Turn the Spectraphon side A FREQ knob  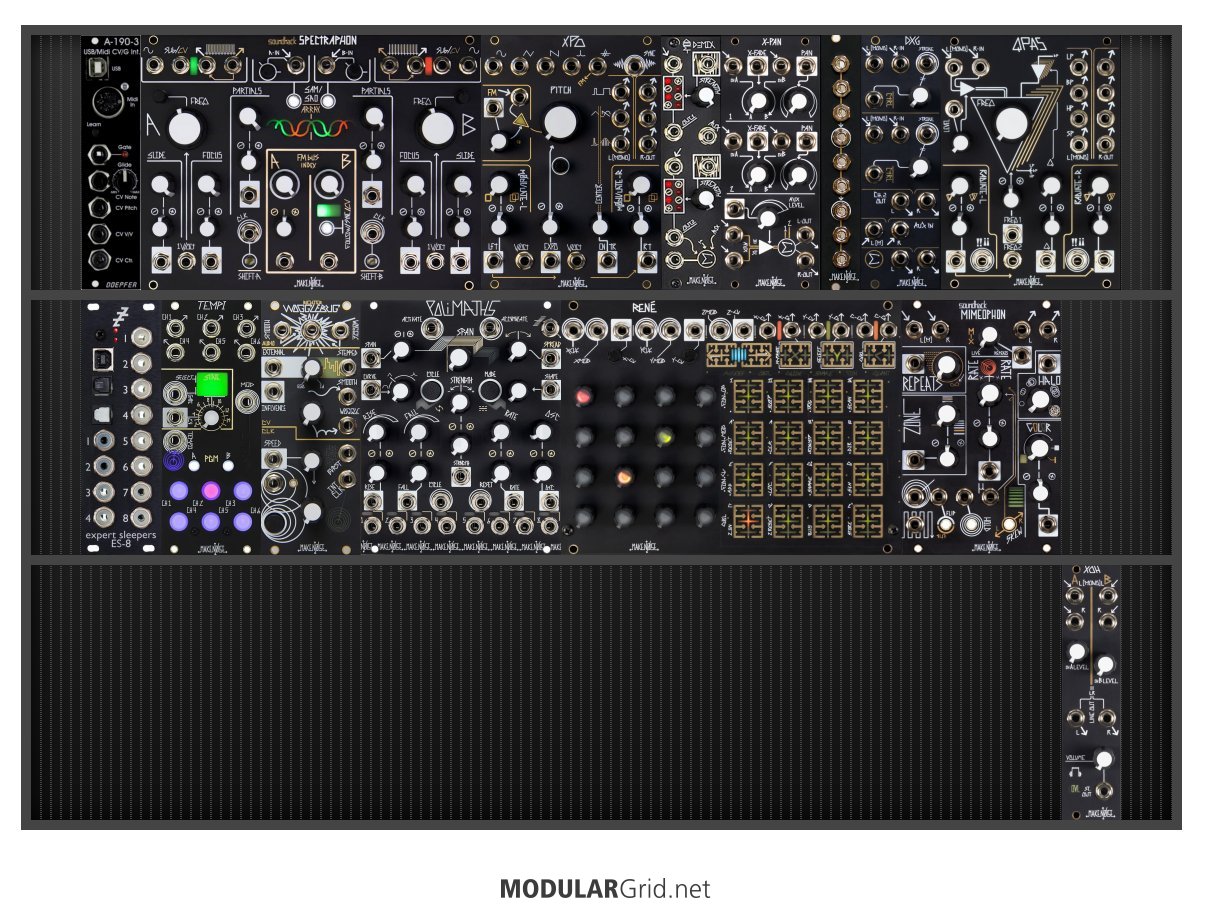[185, 129]
